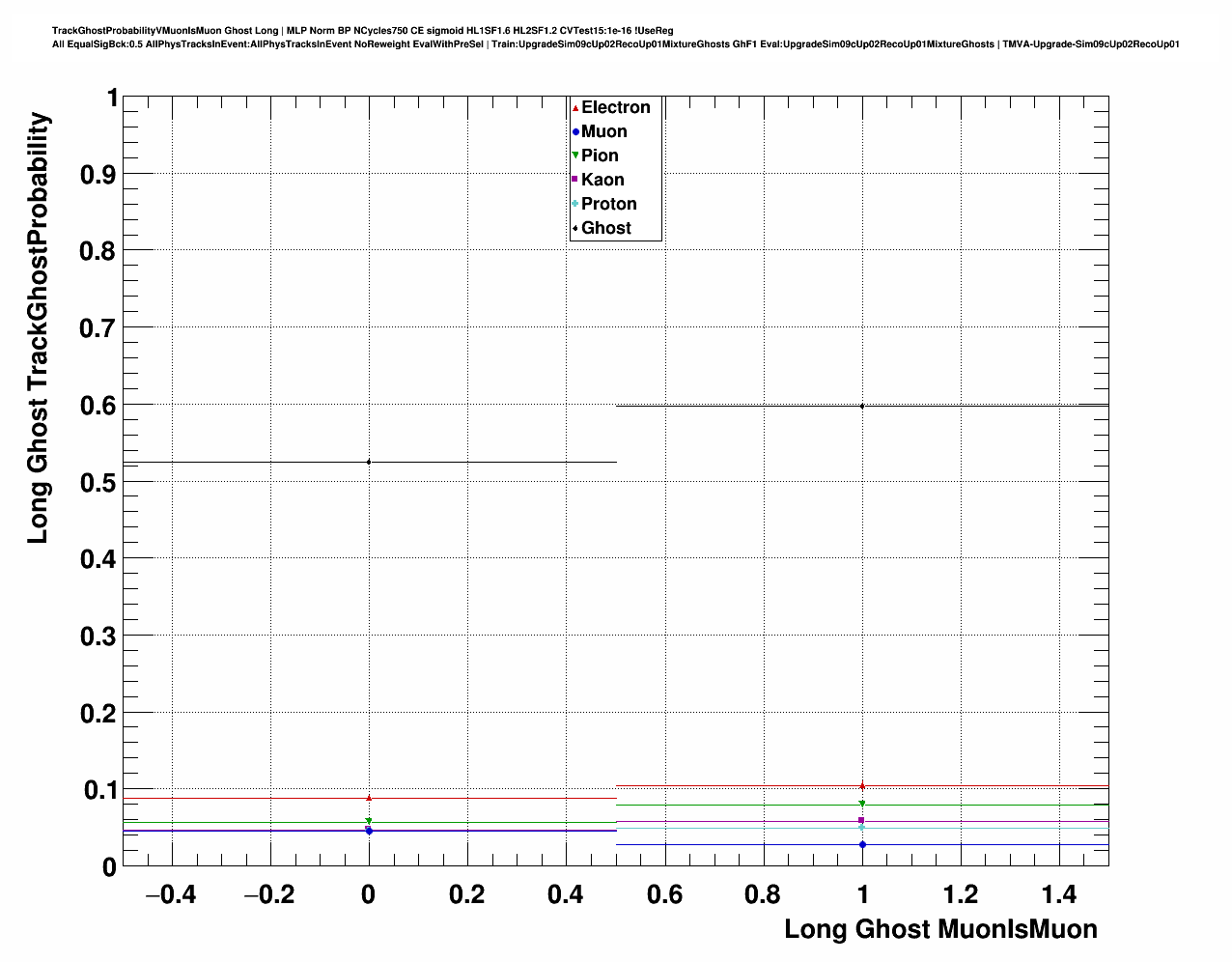1232x962 pixels.
Task: Select the Ghost data point at MuonIsMuon 0
Action: [369, 462]
